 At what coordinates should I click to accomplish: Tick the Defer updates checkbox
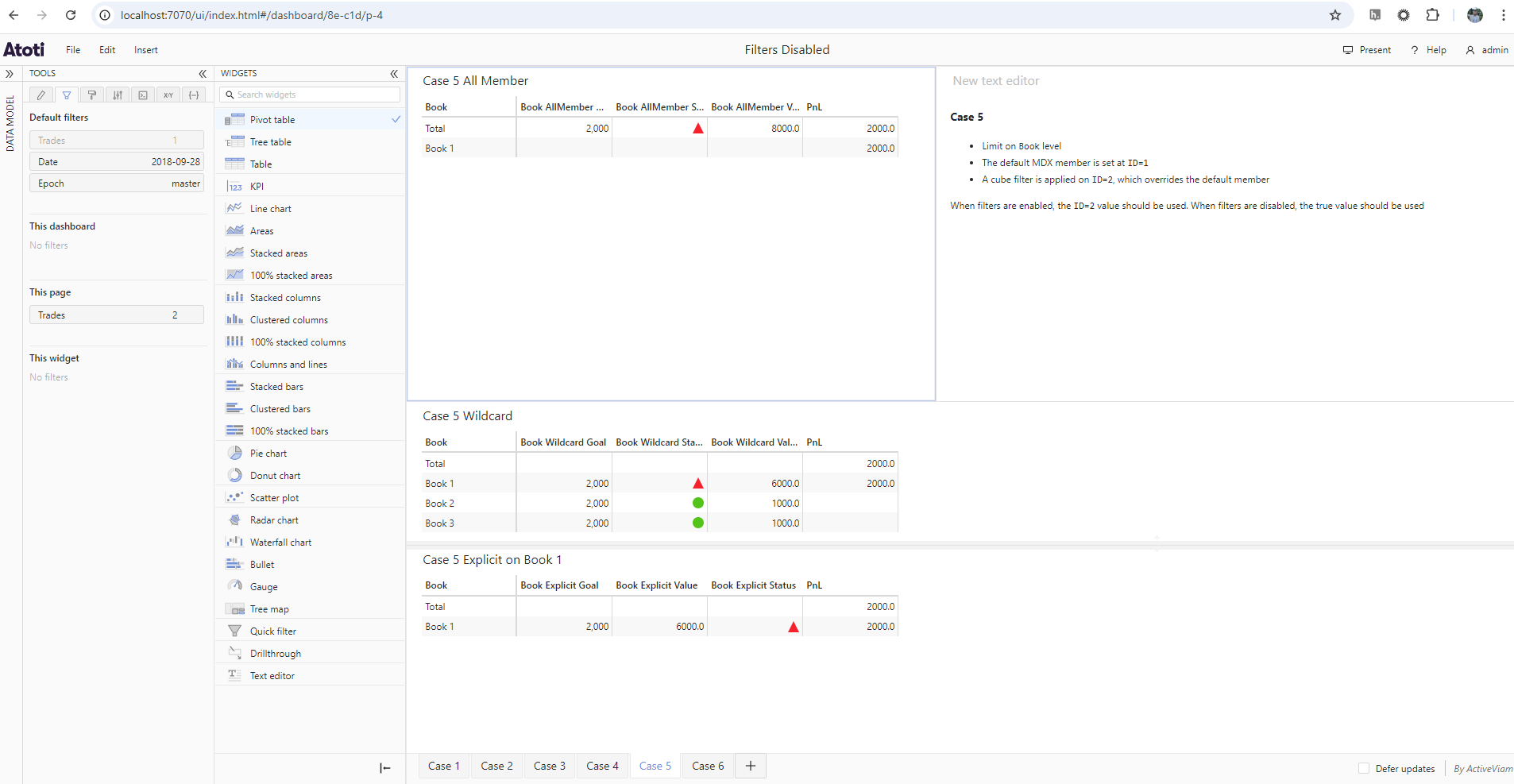coord(1364,768)
